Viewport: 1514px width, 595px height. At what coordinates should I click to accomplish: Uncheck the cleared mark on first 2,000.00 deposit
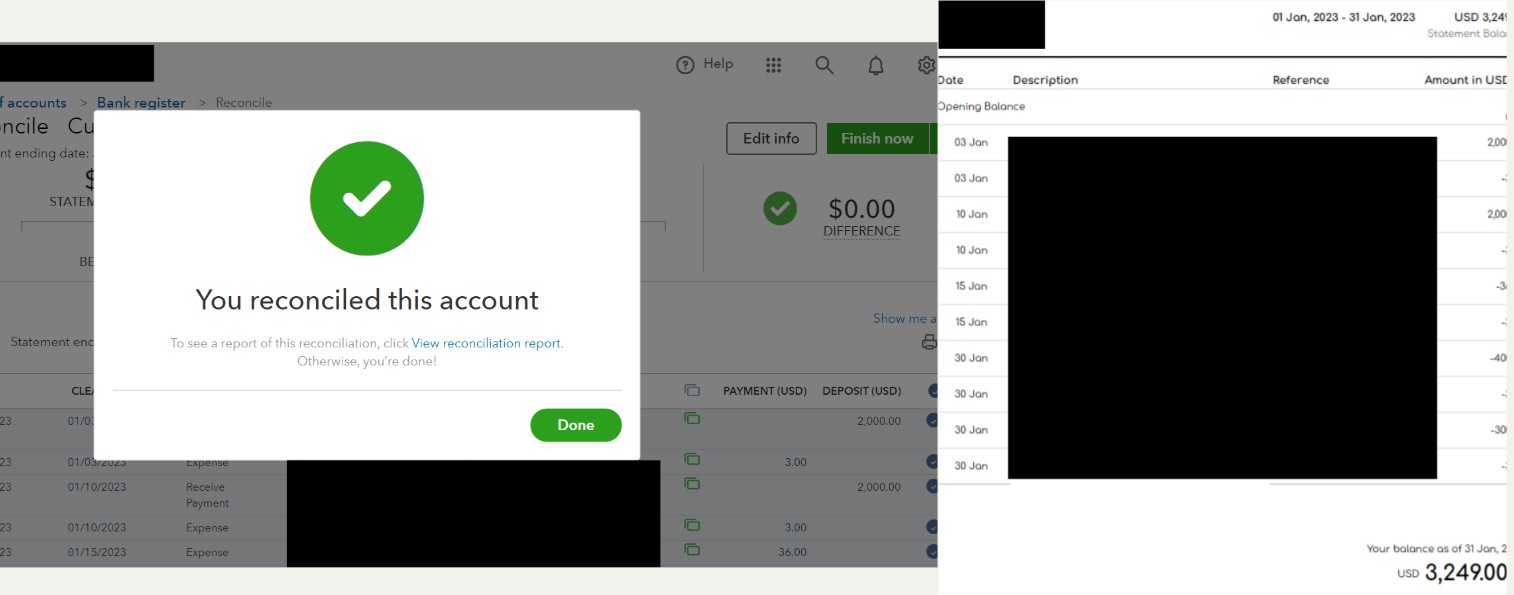point(933,422)
